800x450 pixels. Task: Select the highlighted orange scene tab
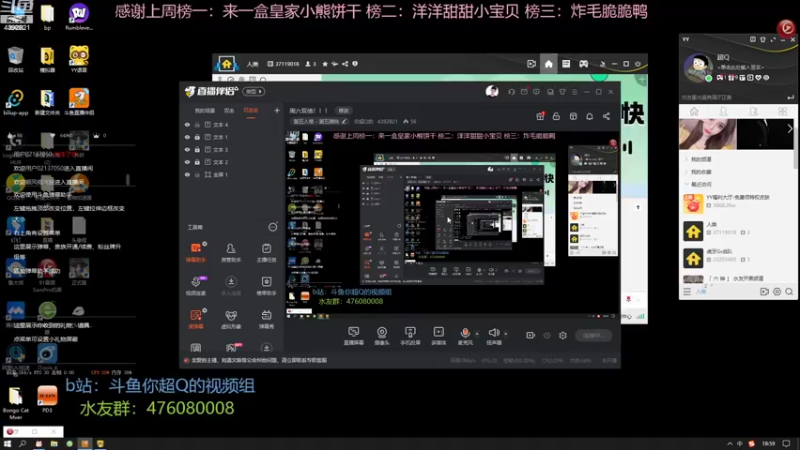251,111
